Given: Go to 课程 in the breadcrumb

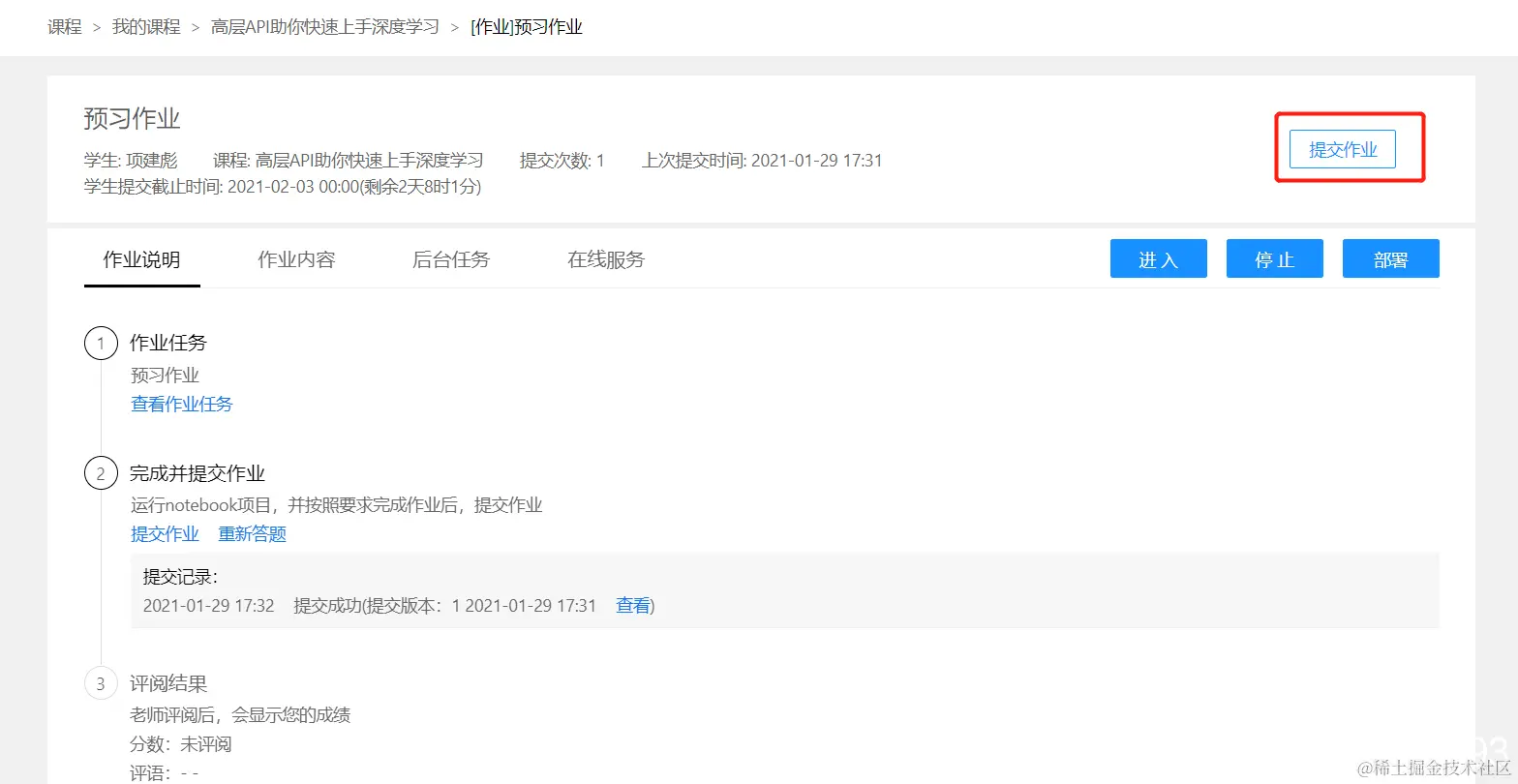Looking at the screenshot, I should click(x=65, y=27).
